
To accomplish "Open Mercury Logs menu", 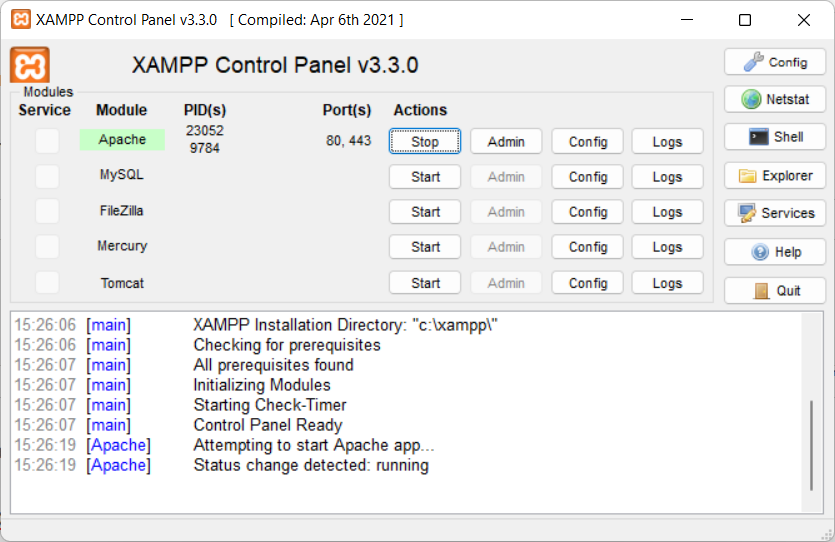I will click(667, 247).
